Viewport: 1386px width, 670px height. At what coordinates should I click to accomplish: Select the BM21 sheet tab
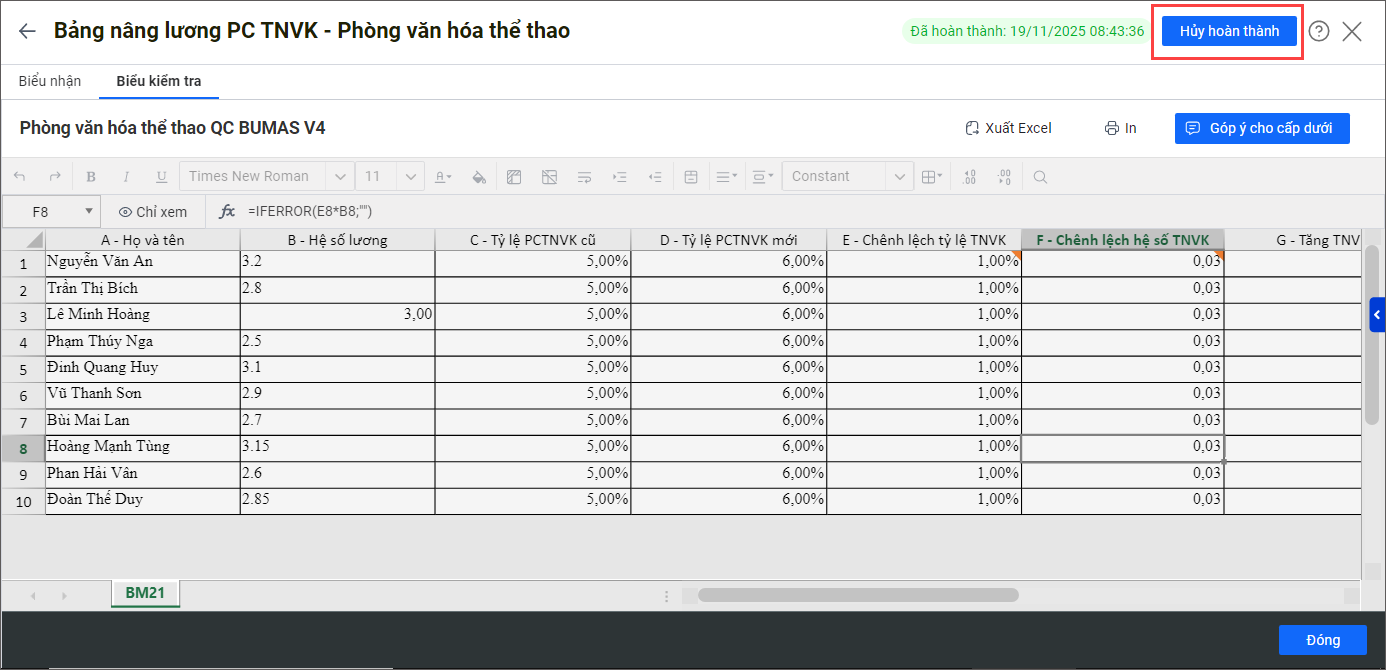coord(145,593)
